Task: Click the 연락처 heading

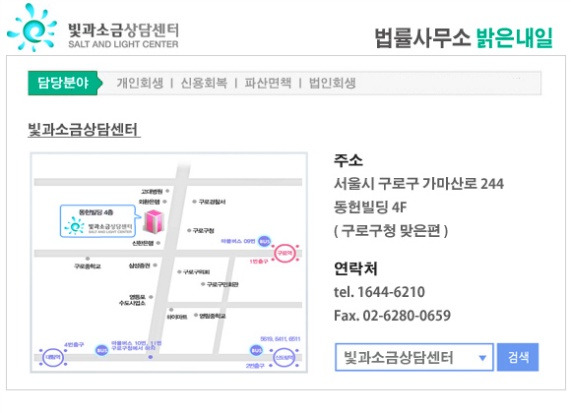Action: tap(356, 268)
